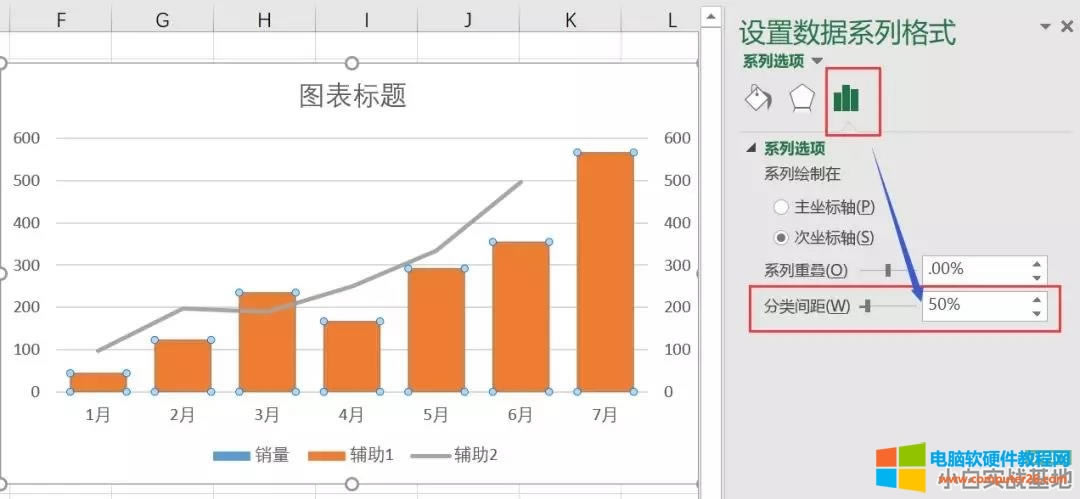Select the orange bar for 6月
This screenshot has height=499, width=1080.
[521, 317]
